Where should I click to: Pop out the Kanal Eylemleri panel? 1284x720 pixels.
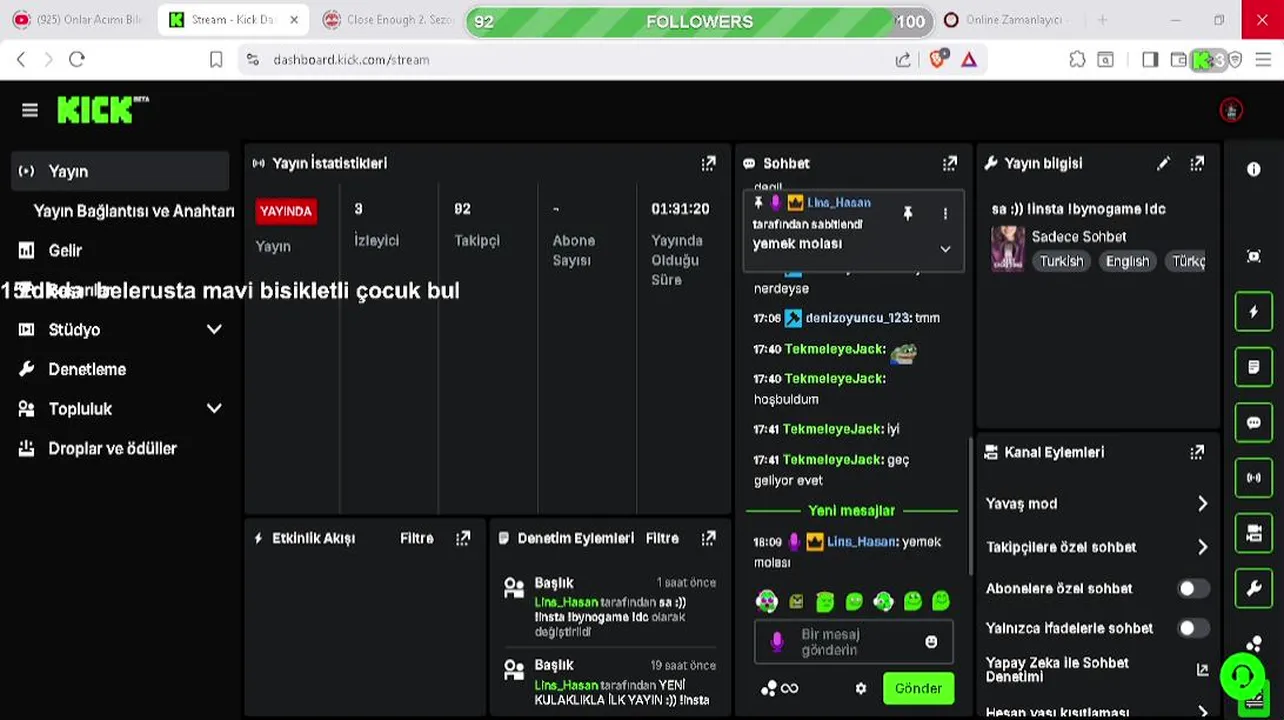[1197, 452]
